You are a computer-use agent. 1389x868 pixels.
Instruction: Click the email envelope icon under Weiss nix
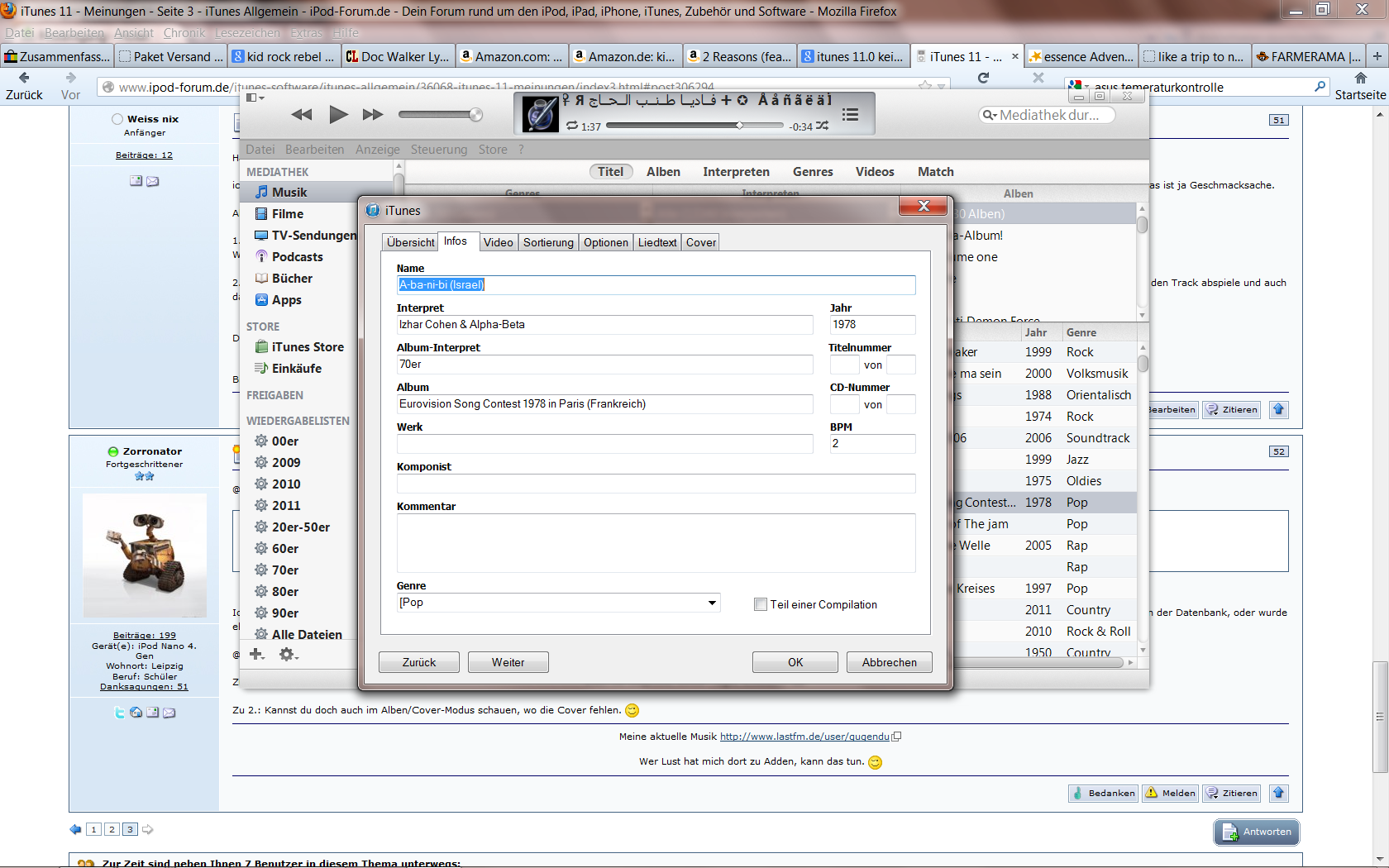153,181
